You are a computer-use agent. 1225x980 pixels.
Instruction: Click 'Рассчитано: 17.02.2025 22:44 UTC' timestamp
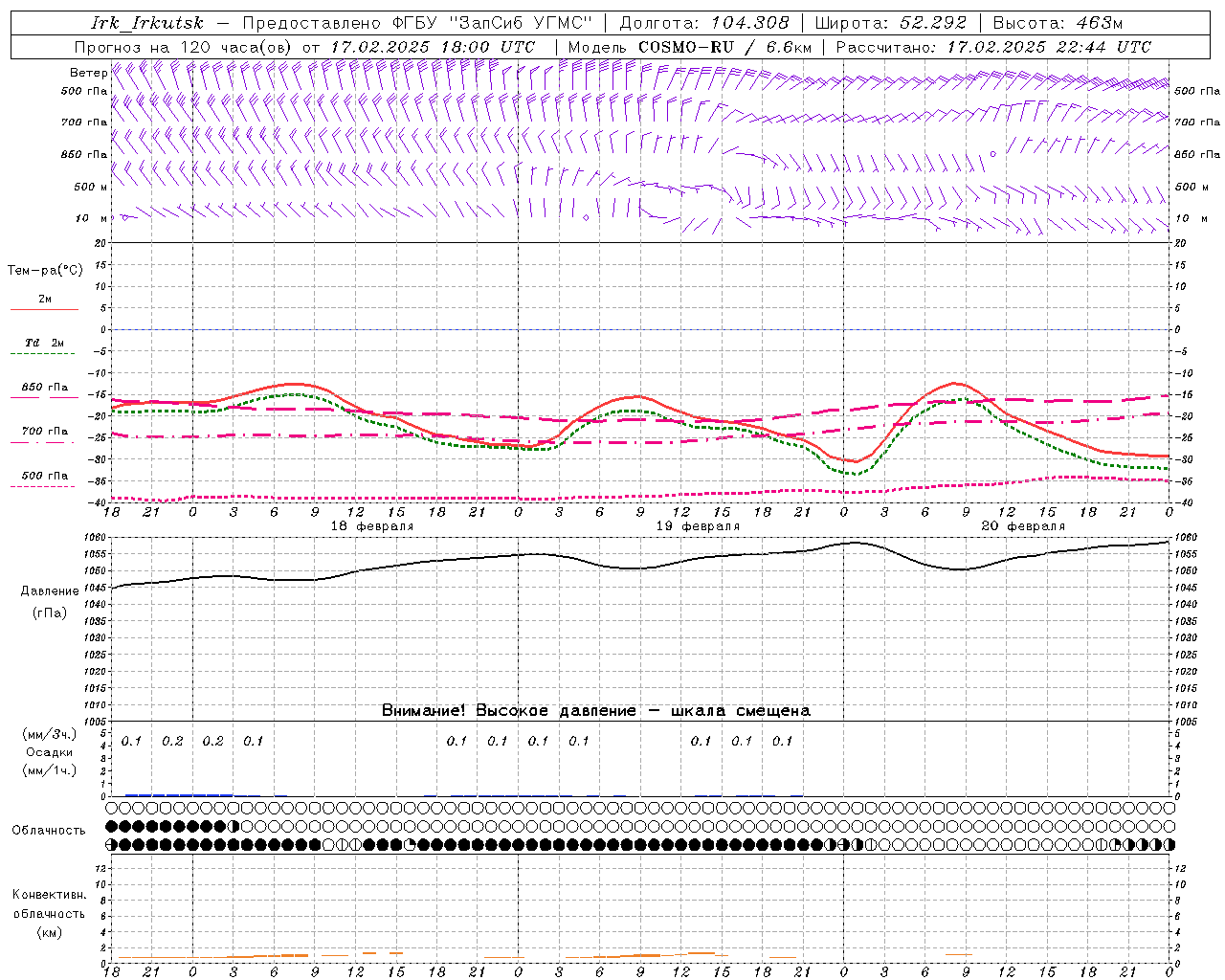993,47
